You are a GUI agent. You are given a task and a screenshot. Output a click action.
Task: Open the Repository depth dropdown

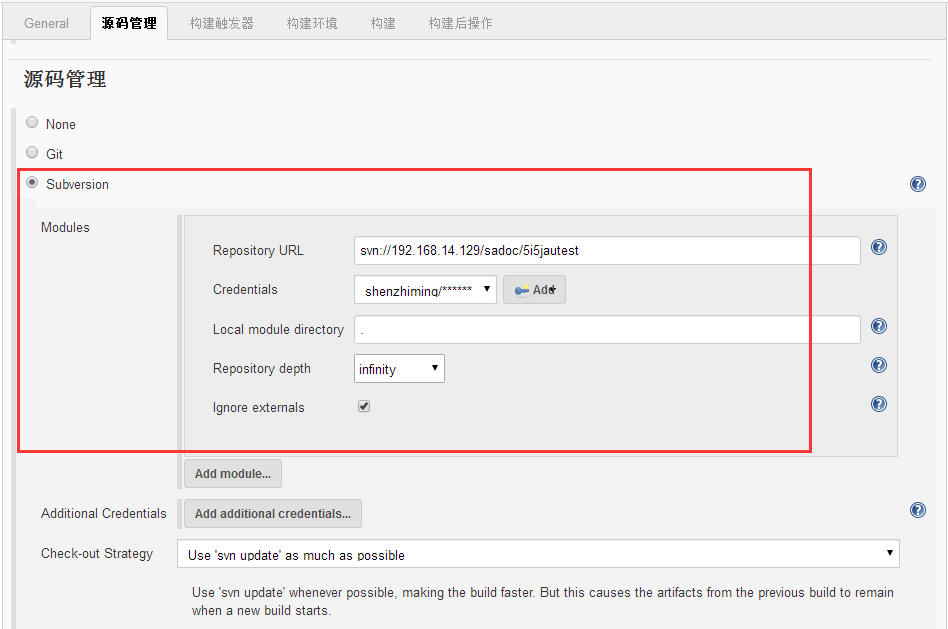pos(399,368)
